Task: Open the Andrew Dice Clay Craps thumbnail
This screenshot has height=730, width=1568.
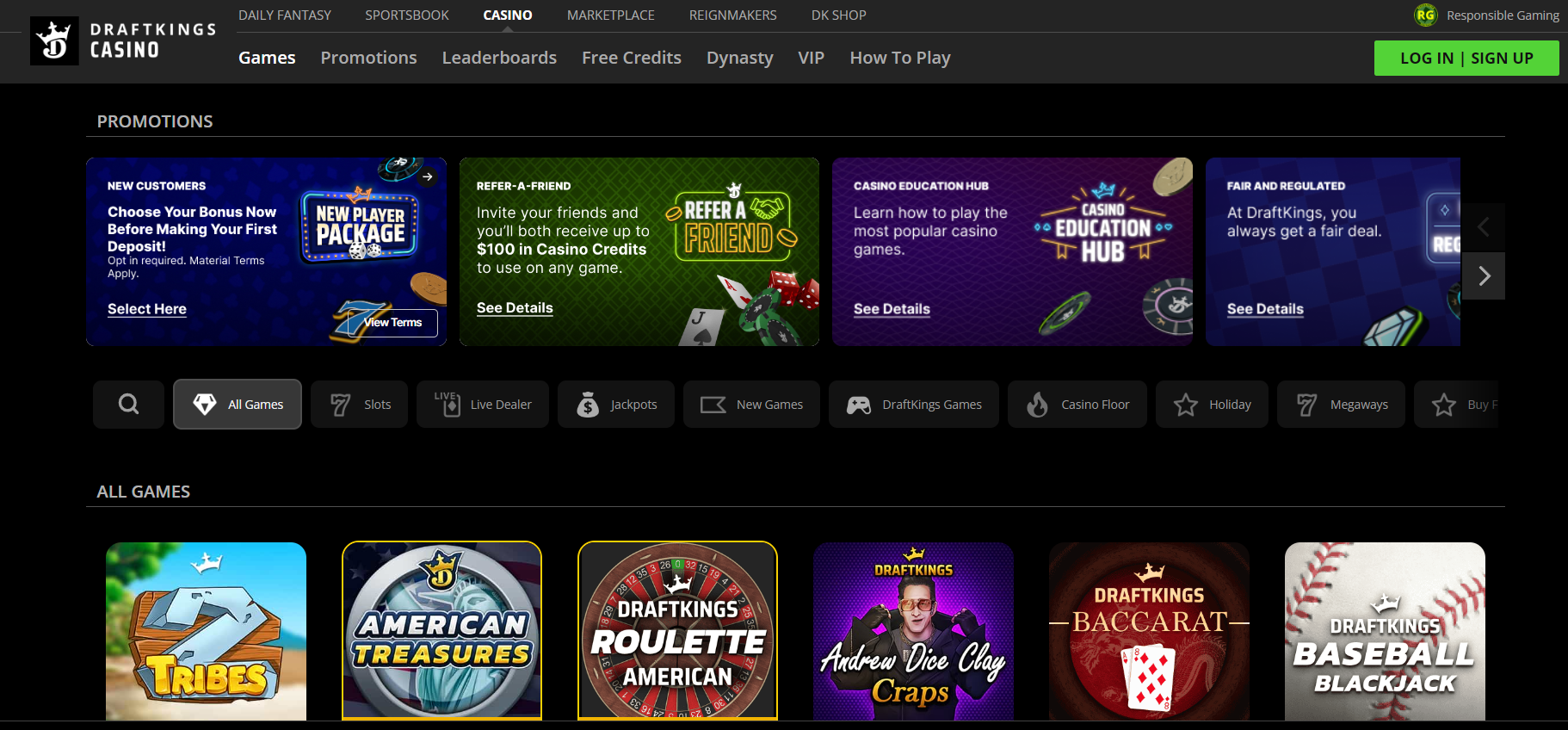Action: click(x=913, y=631)
